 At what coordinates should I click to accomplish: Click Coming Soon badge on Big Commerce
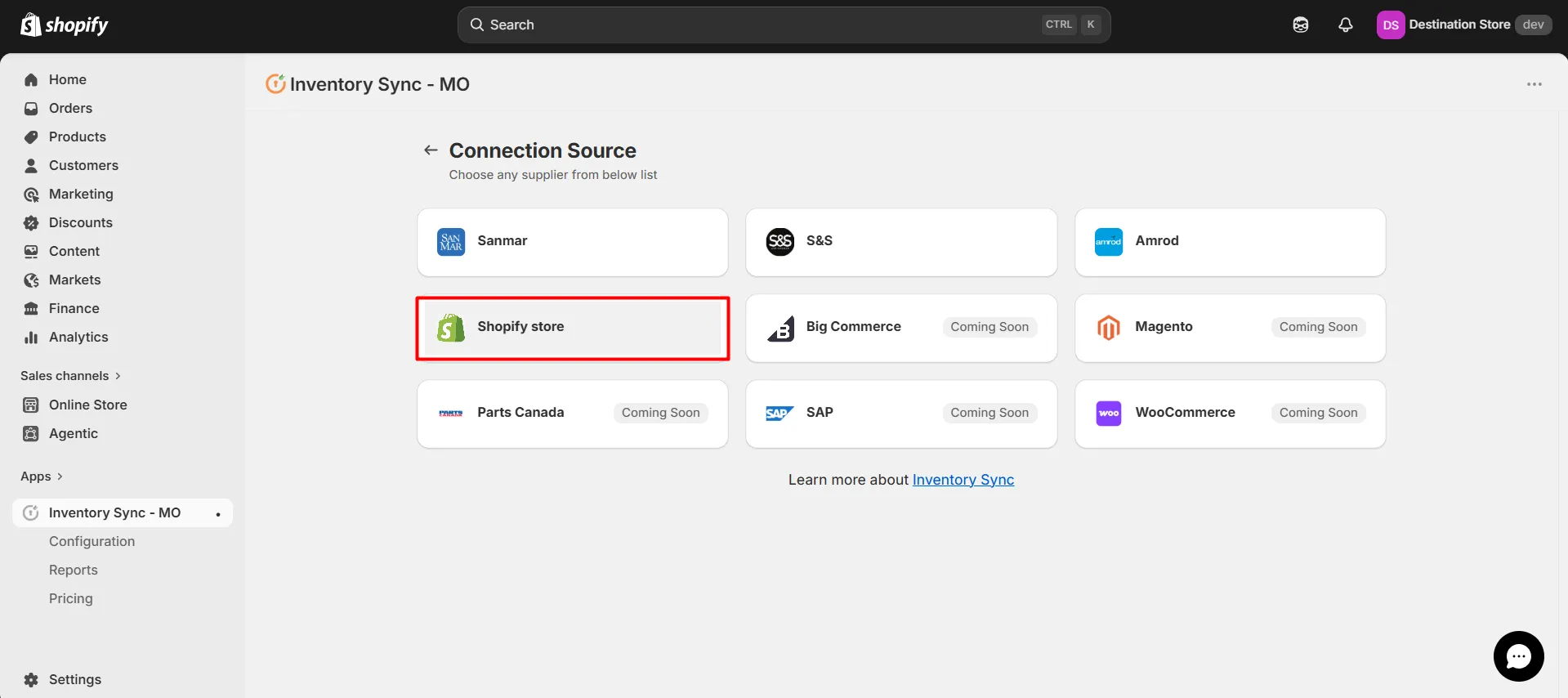click(989, 327)
